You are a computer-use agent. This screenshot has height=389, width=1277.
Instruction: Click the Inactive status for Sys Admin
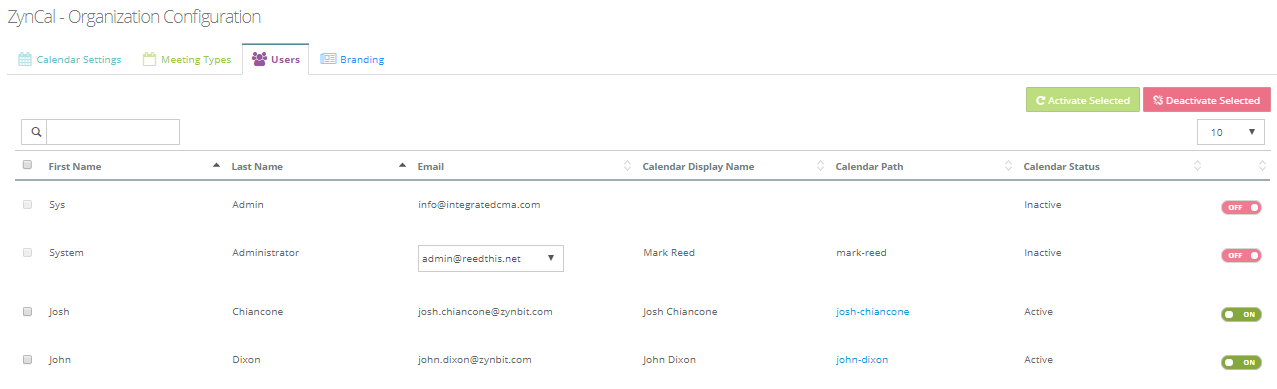coord(1042,205)
